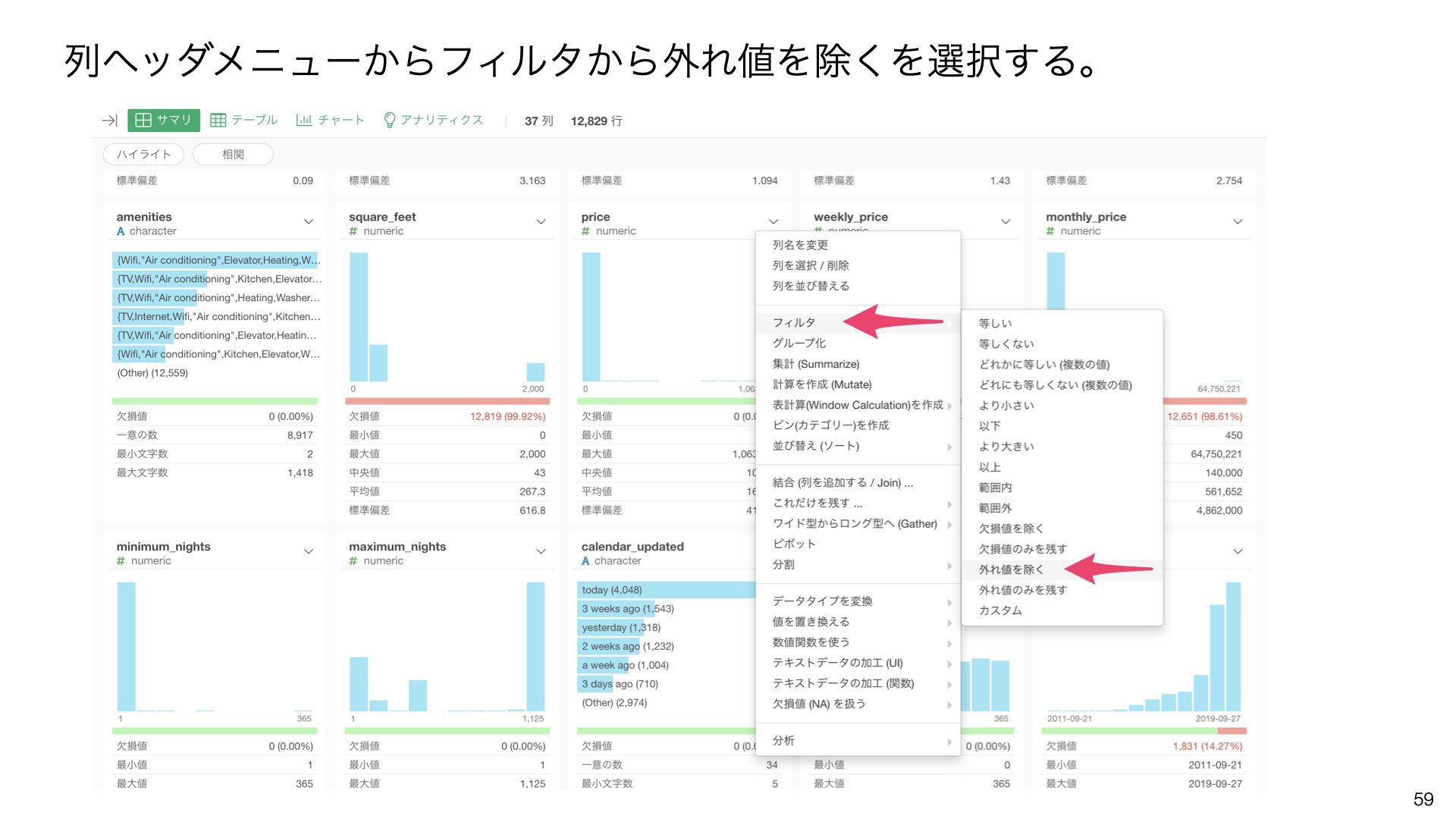This screenshot has height=819, width=1456.
Task: Choose 集計 (Summarize) menu entry
Action: coord(858,364)
